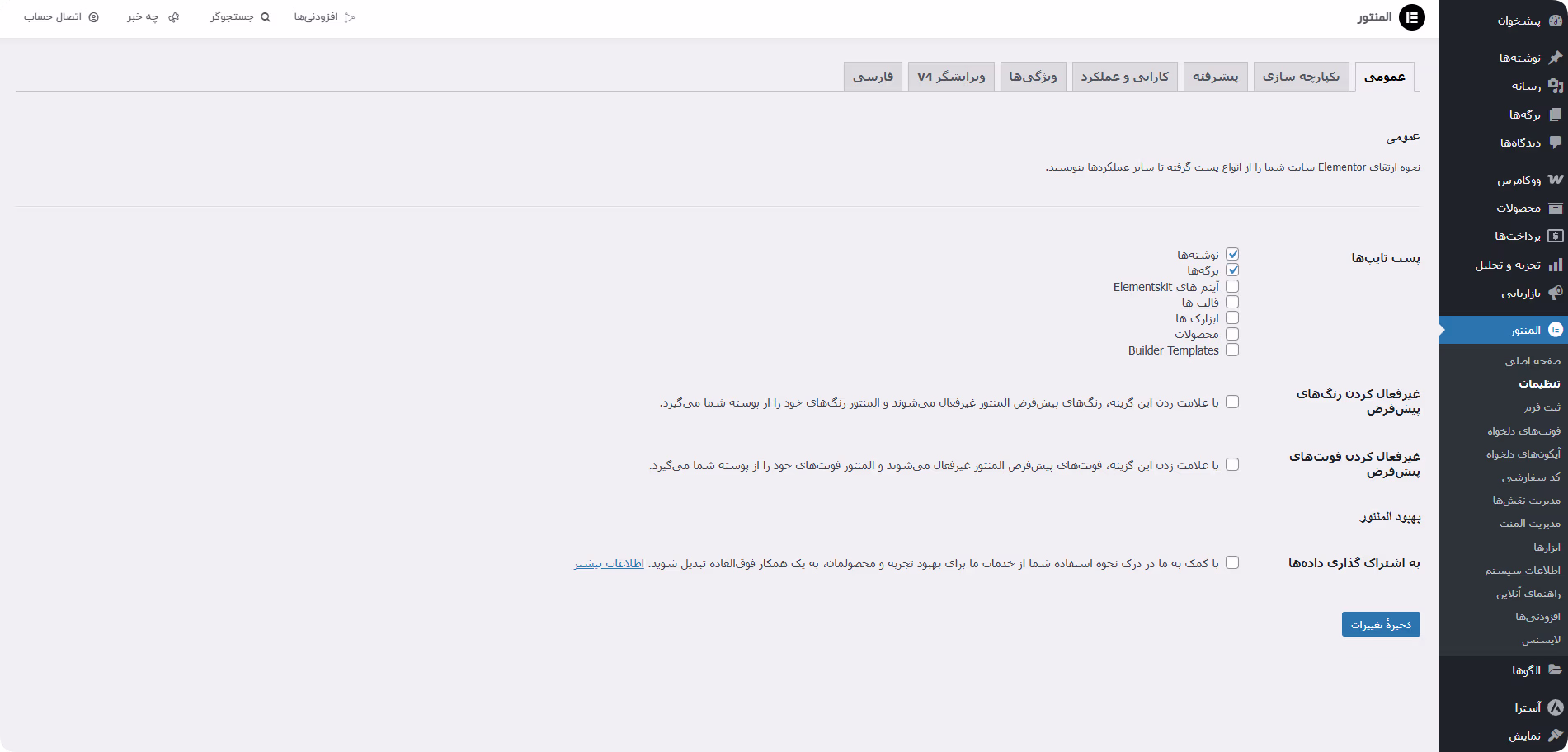Click the افزودنی‌ها icon in top bar
Image resolution: width=1568 pixels, height=752 pixels.
point(350,17)
